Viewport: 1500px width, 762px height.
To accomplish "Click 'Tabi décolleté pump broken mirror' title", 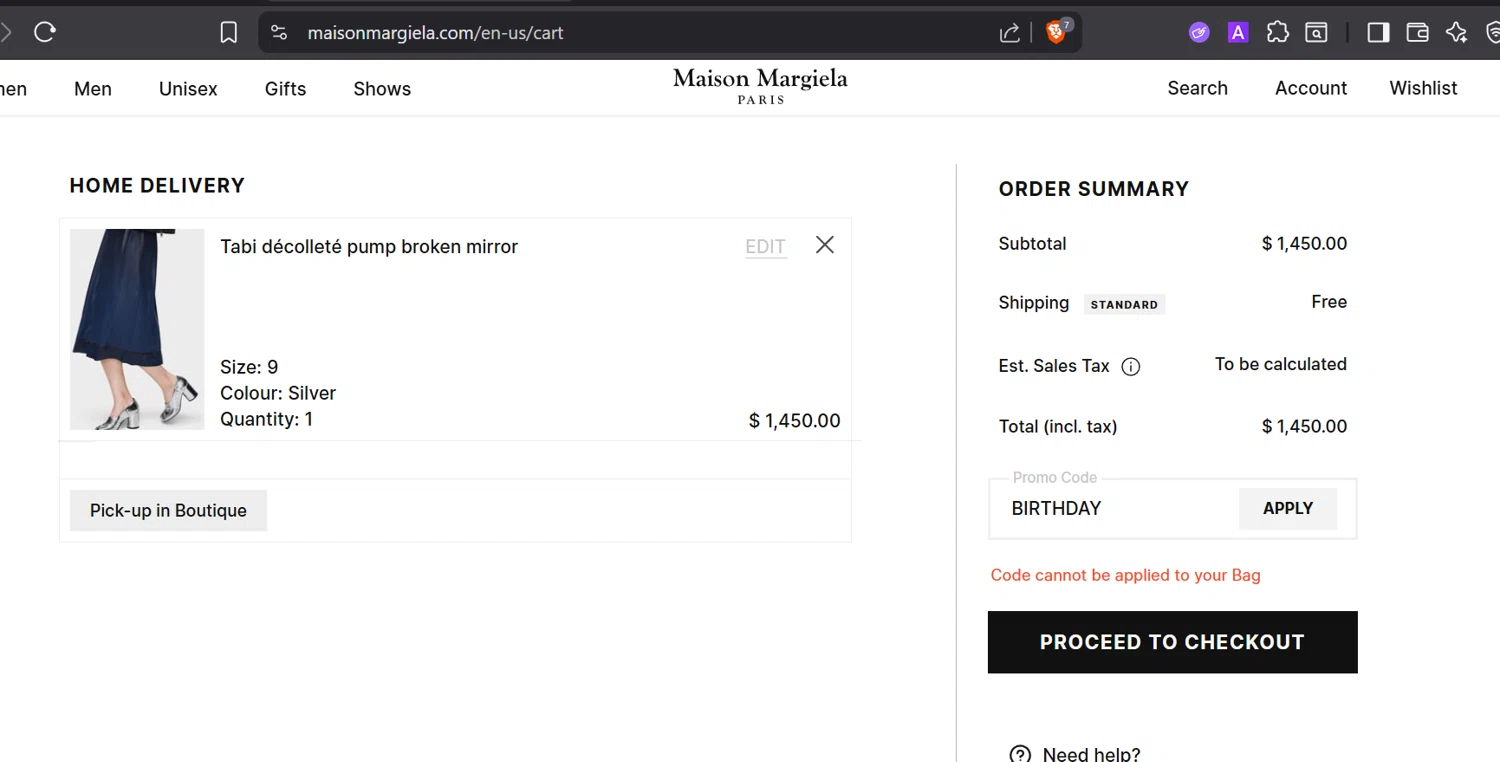I will coord(369,247).
